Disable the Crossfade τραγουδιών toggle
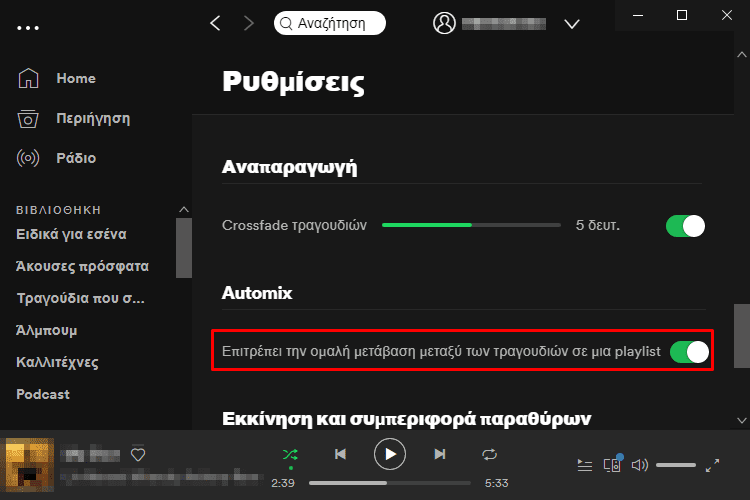The height and width of the screenshot is (500, 750). coord(685,226)
